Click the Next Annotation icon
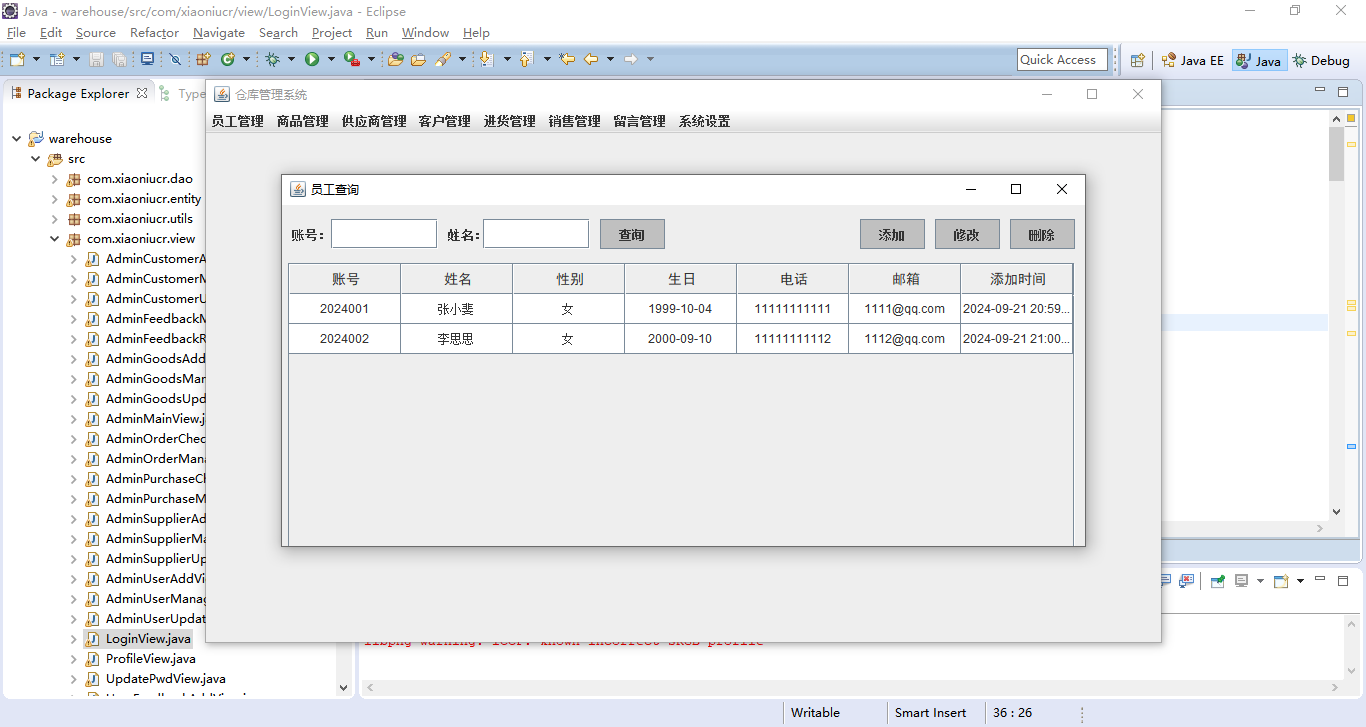This screenshot has width=1366, height=727. tap(487, 60)
